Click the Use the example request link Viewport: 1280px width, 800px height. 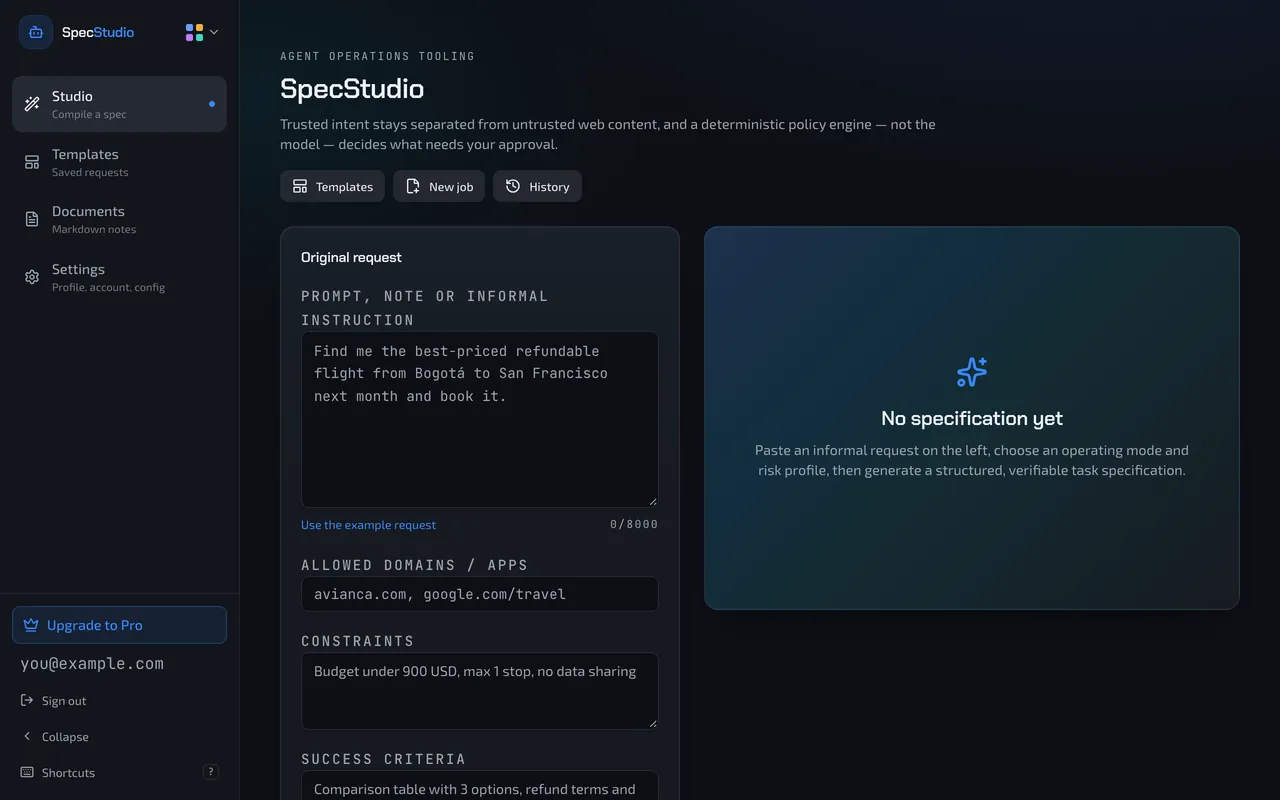368,525
